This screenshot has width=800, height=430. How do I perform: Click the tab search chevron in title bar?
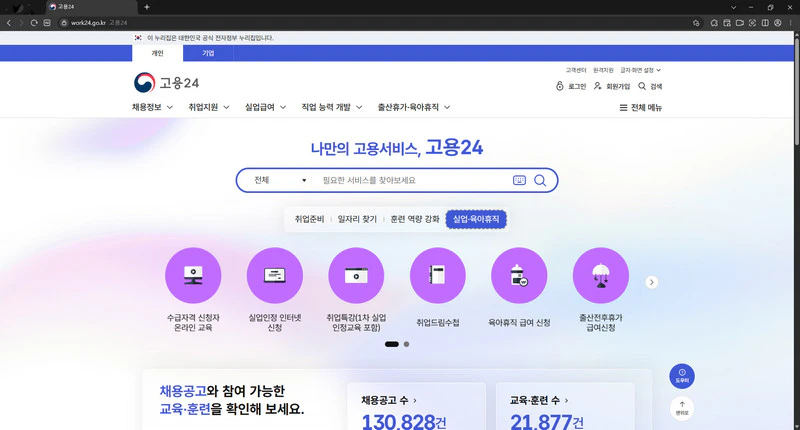coord(733,7)
